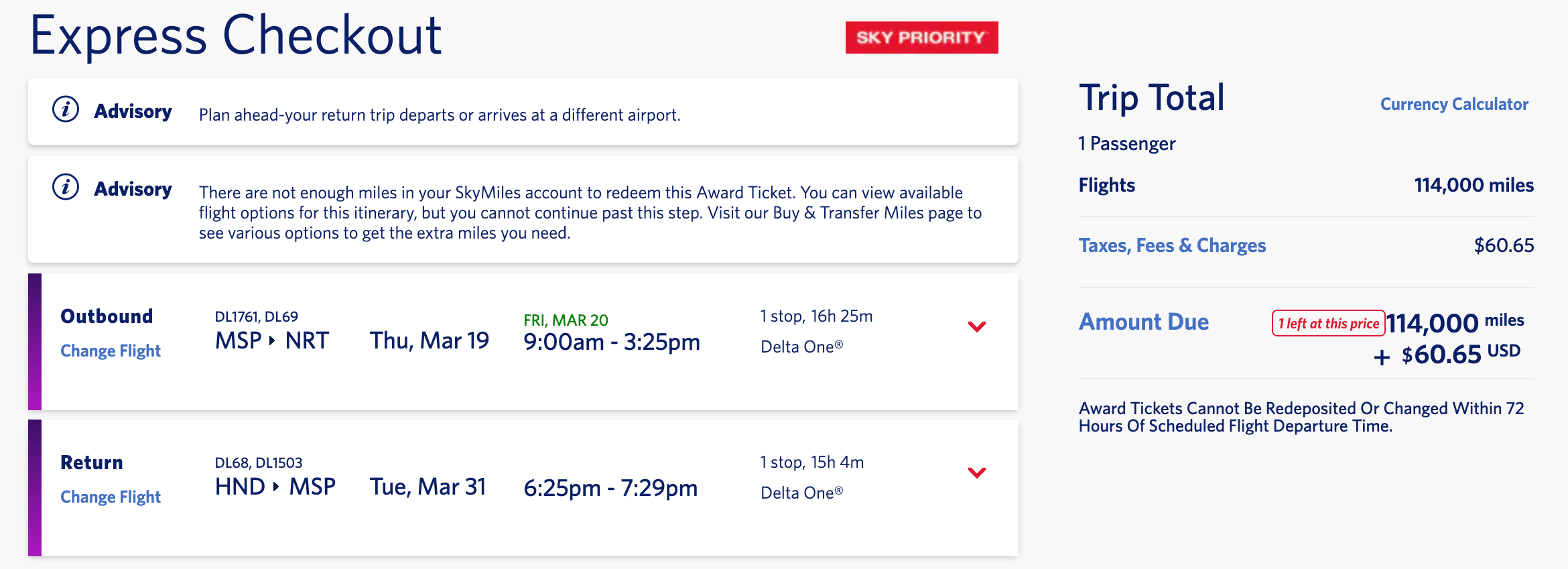Click the miles Advisory info icon
1568x569 pixels.
coord(66,187)
